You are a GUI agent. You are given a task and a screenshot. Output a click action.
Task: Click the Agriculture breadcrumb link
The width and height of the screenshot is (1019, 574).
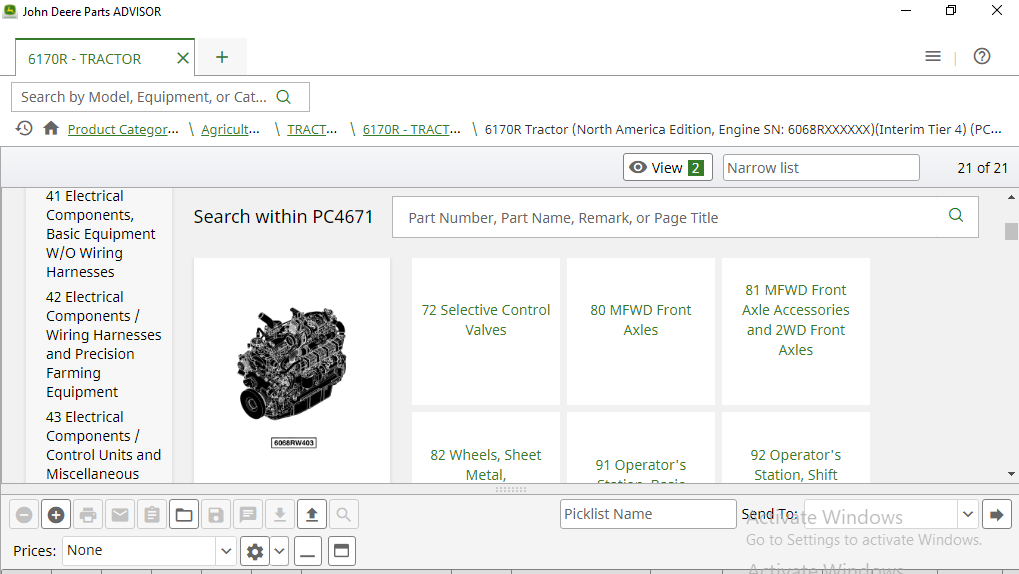click(x=231, y=129)
